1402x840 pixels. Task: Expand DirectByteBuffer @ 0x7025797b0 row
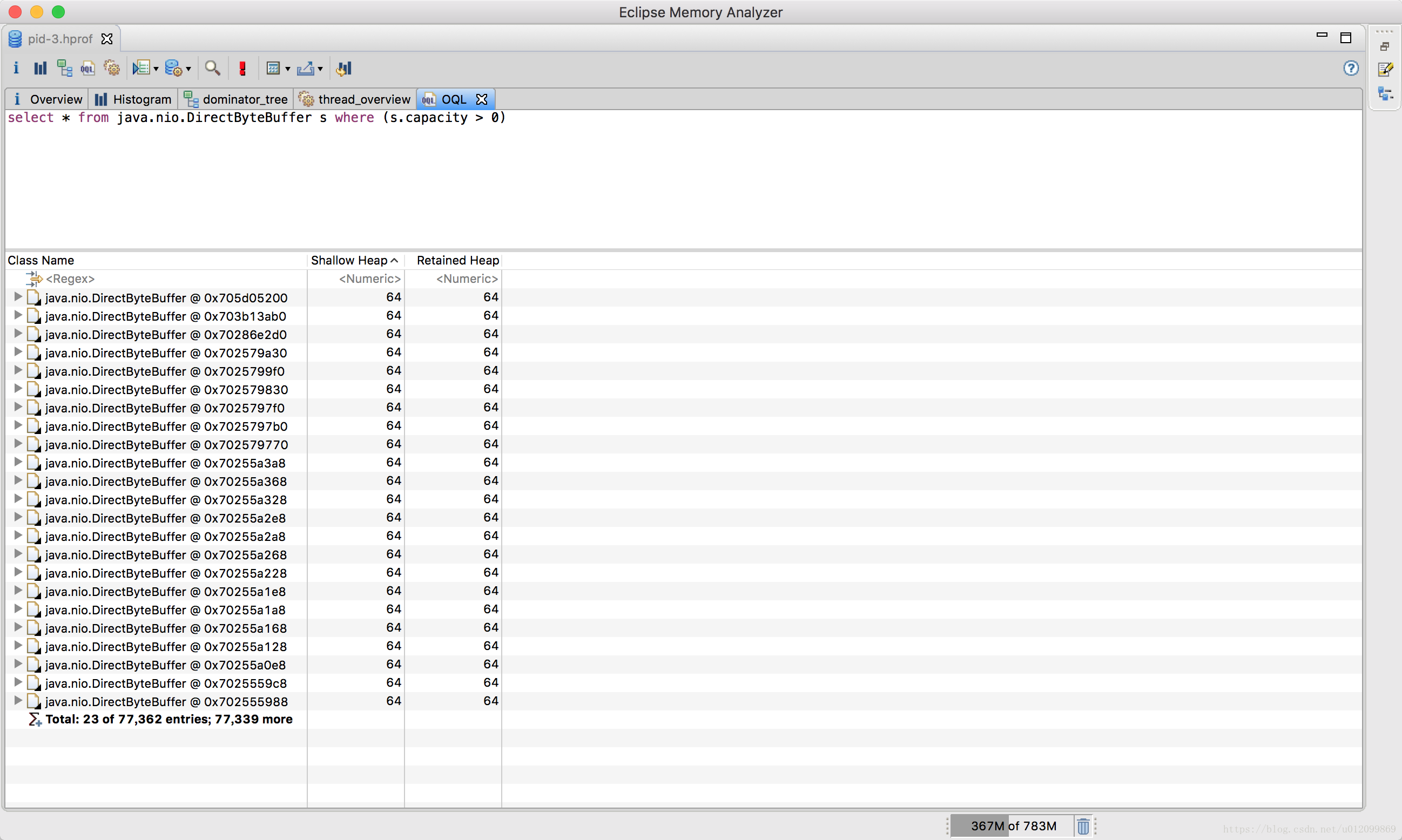[18, 425]
